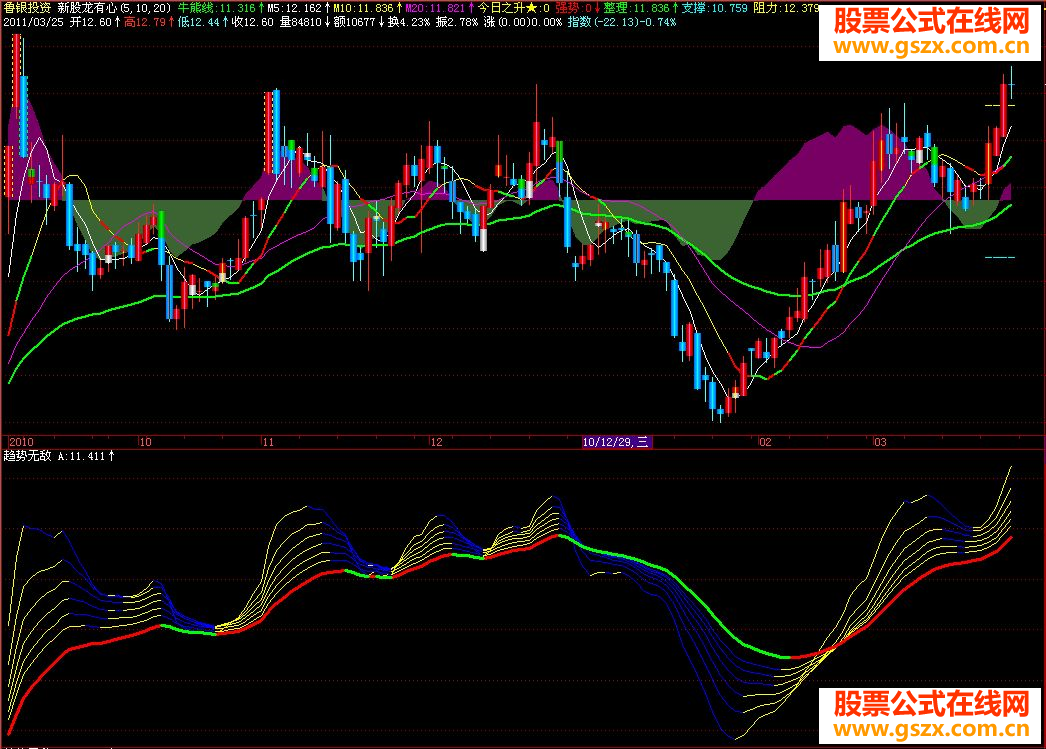
Task: Click the up arrow after A:11.411
Action: tap(111, 456)
